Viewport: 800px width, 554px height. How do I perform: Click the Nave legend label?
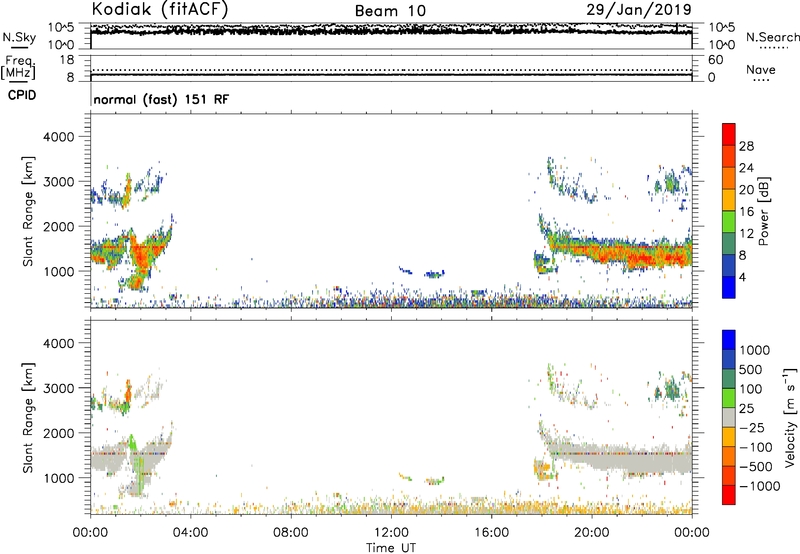tap(761, 70)
